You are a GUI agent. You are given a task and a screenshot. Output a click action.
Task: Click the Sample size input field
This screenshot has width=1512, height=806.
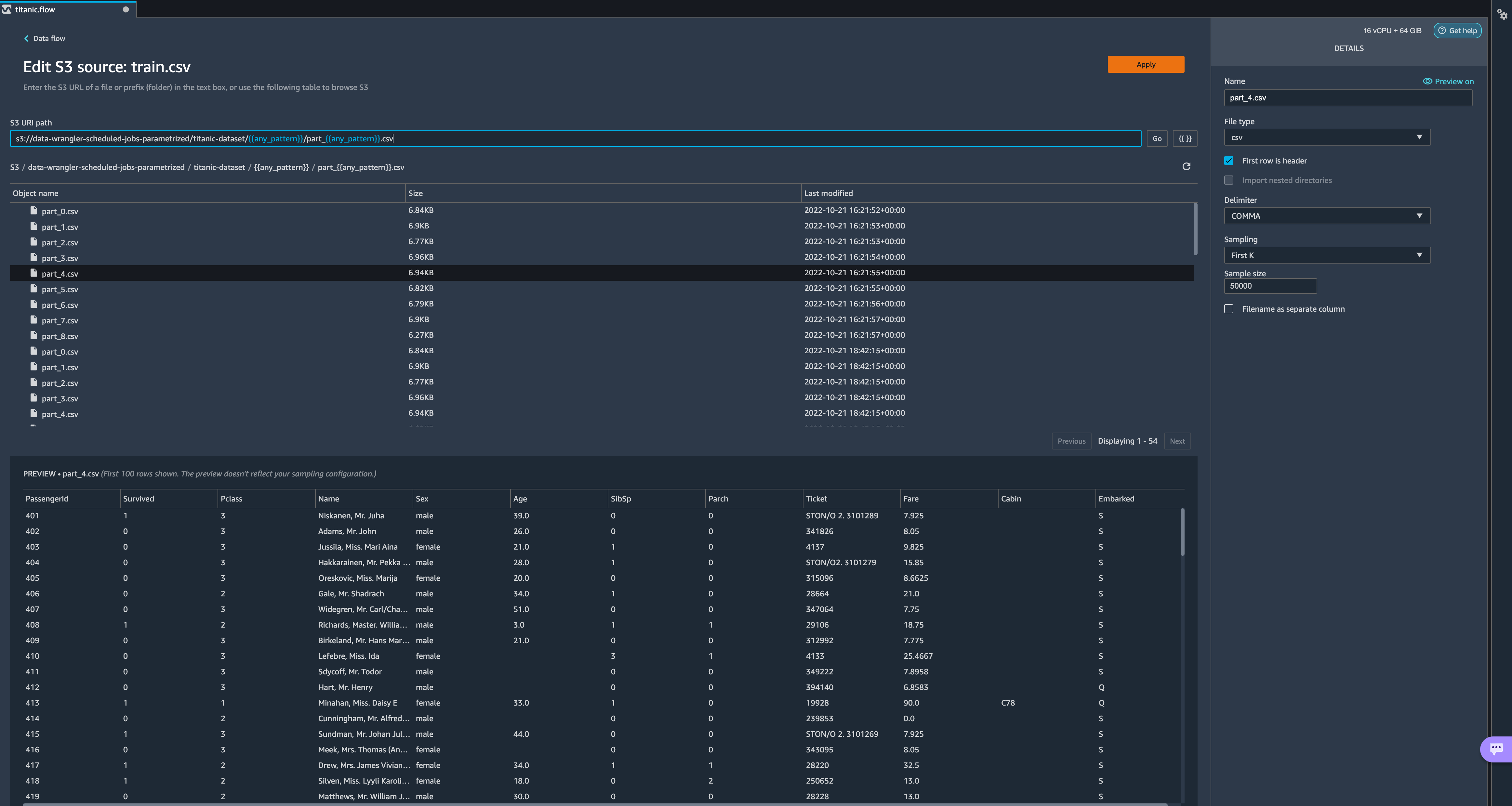pos(1269,286)
